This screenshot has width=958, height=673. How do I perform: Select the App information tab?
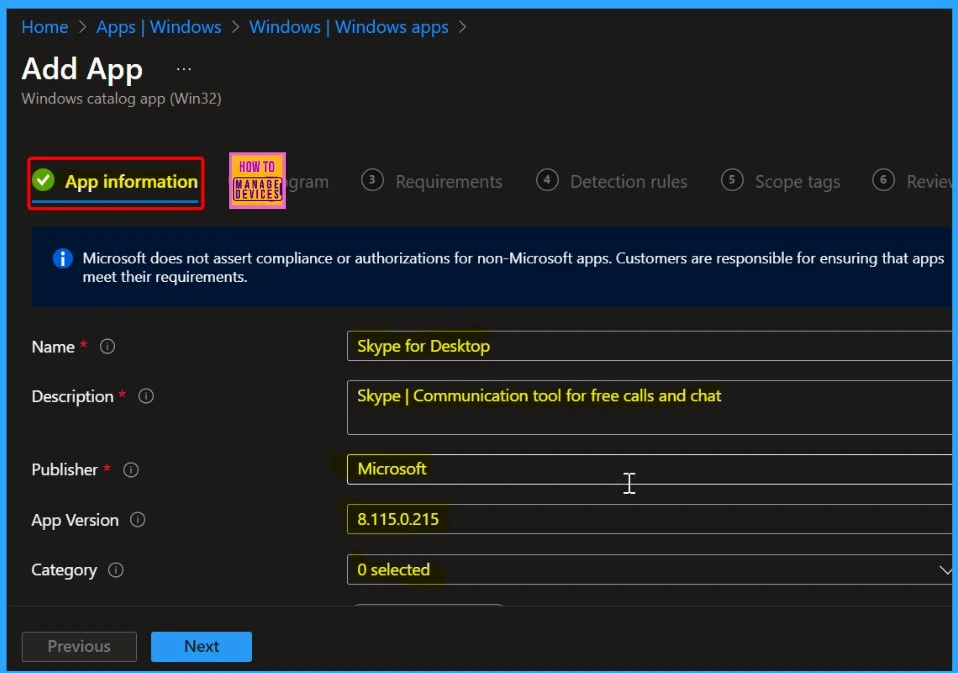pos(115,182)
